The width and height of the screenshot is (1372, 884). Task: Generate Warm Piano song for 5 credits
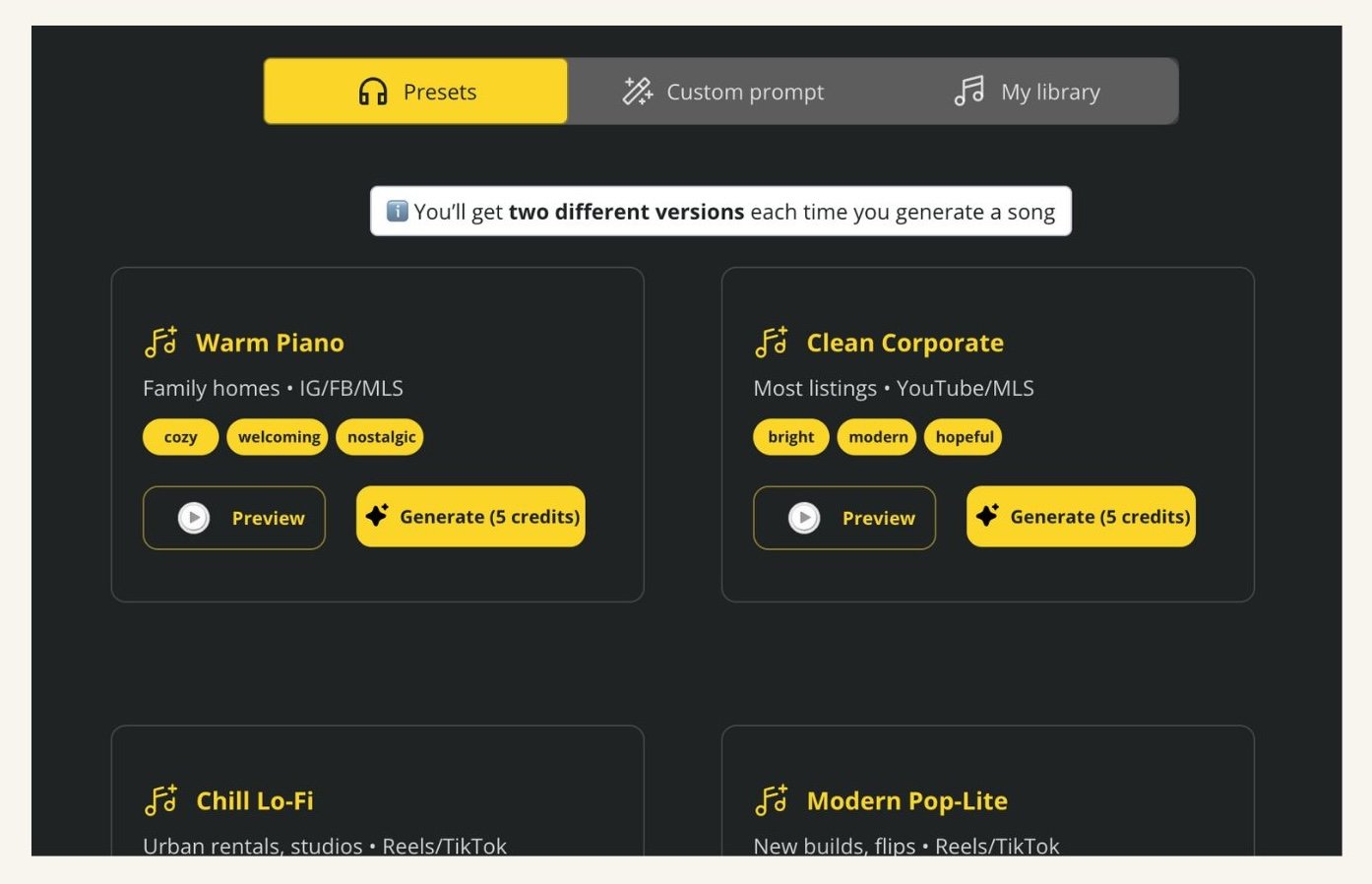point(470,517)
